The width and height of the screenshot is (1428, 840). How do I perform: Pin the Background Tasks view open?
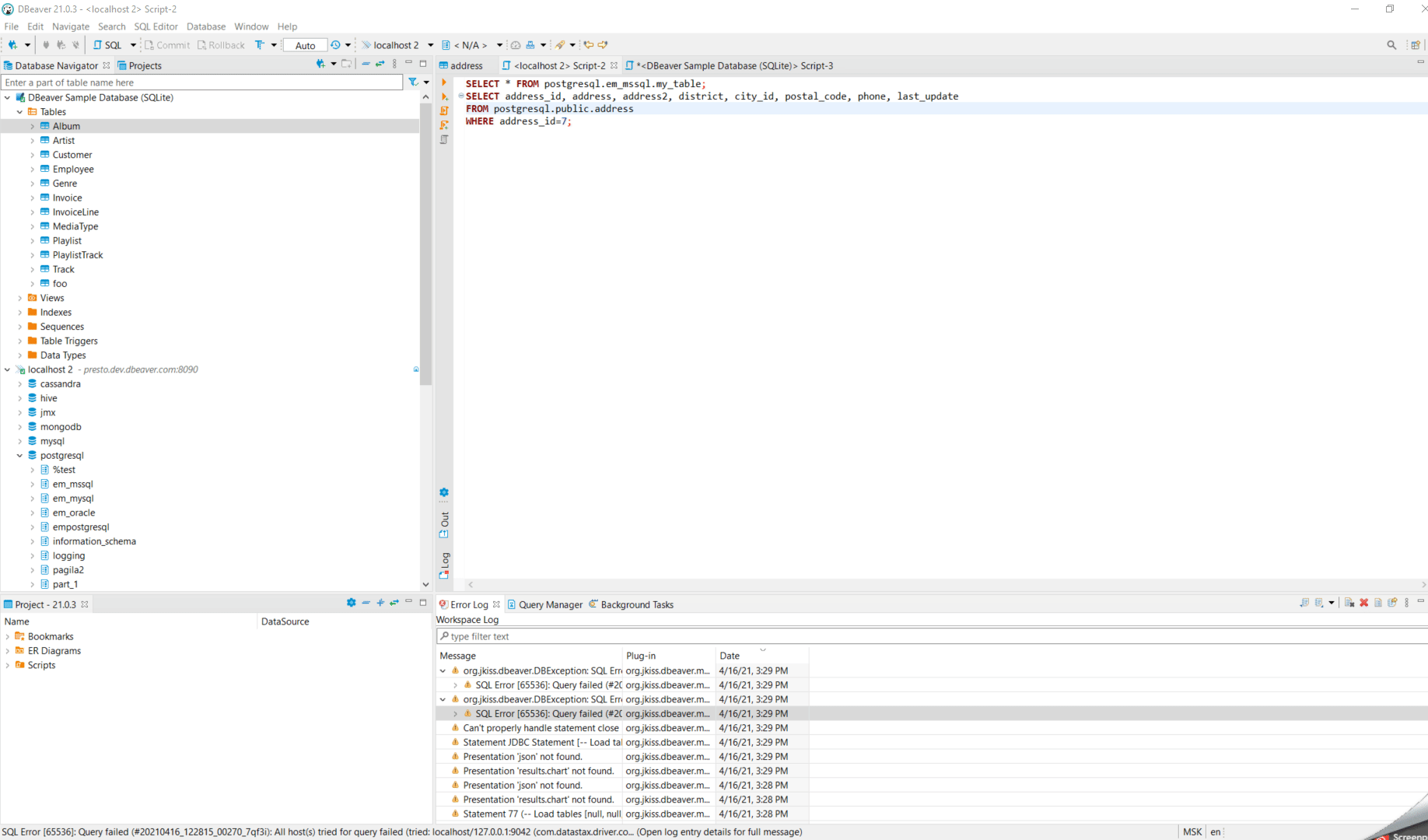coord(1391,604)
